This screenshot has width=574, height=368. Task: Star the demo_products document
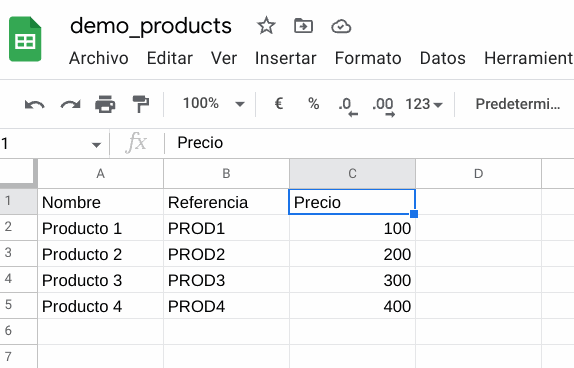coord(266,26)
